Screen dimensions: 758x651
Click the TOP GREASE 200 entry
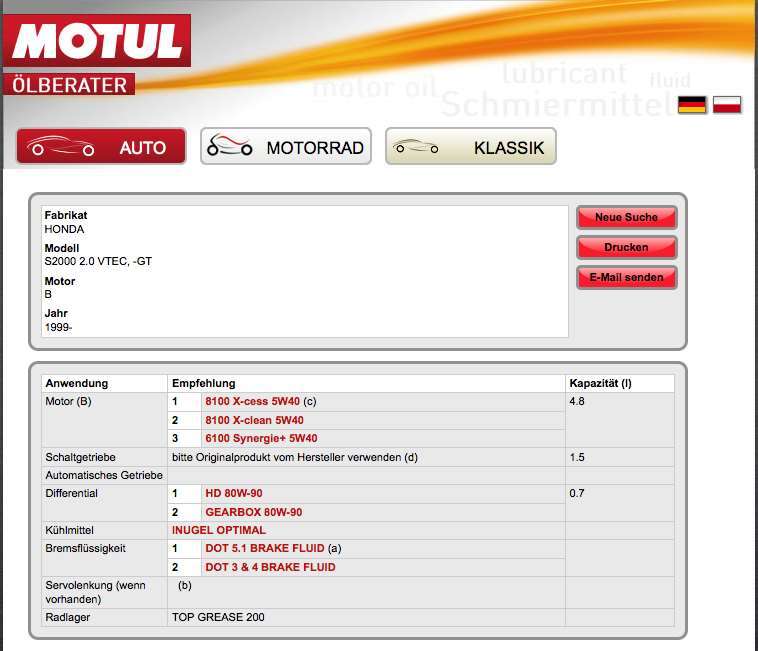pyautogui.click(x=218, y=617)
